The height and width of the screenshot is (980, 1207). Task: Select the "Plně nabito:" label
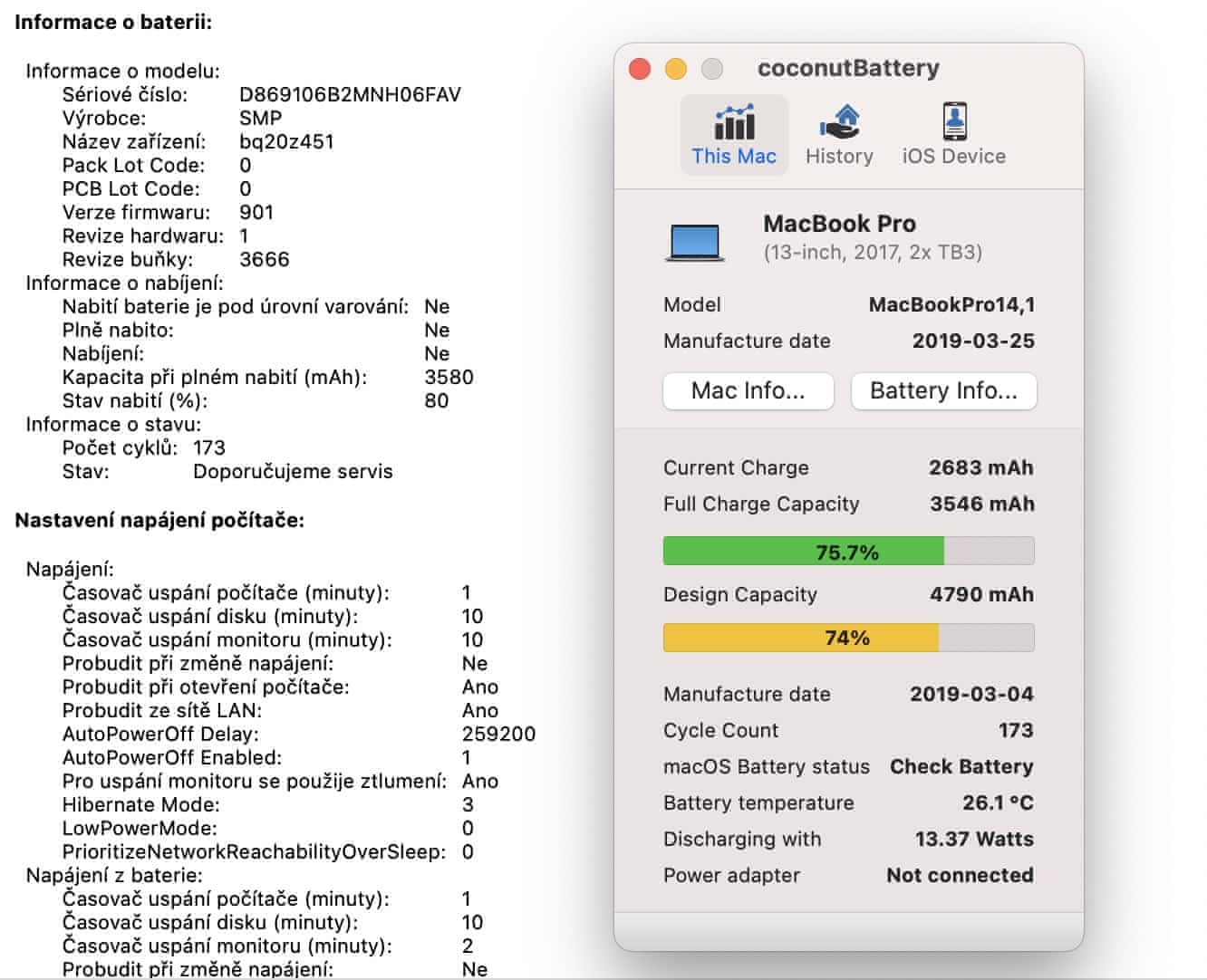coord(118,331)
